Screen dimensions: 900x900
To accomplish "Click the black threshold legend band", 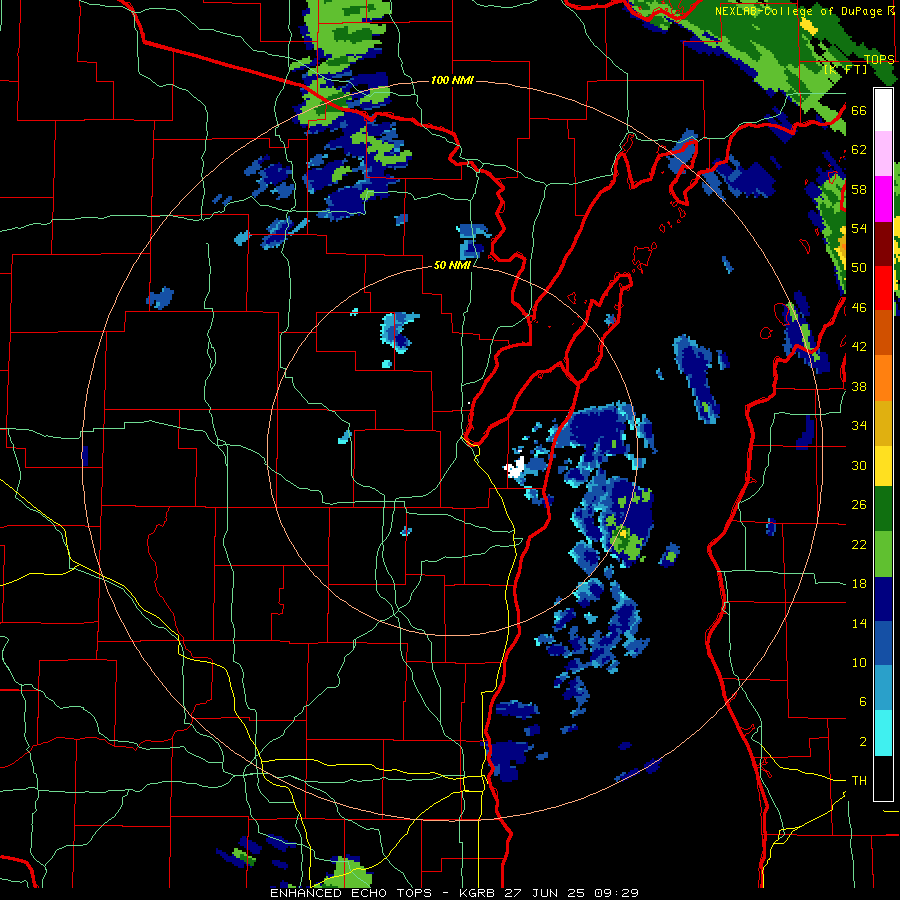I will [x=883, y=778].
